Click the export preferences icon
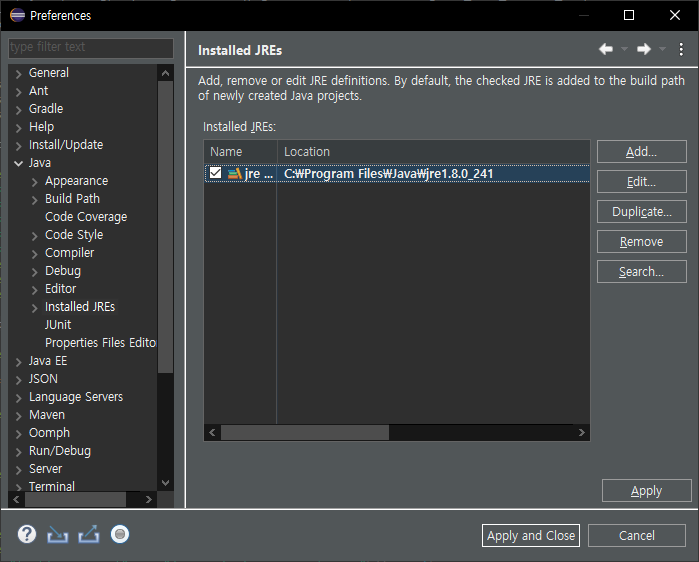 89,534
